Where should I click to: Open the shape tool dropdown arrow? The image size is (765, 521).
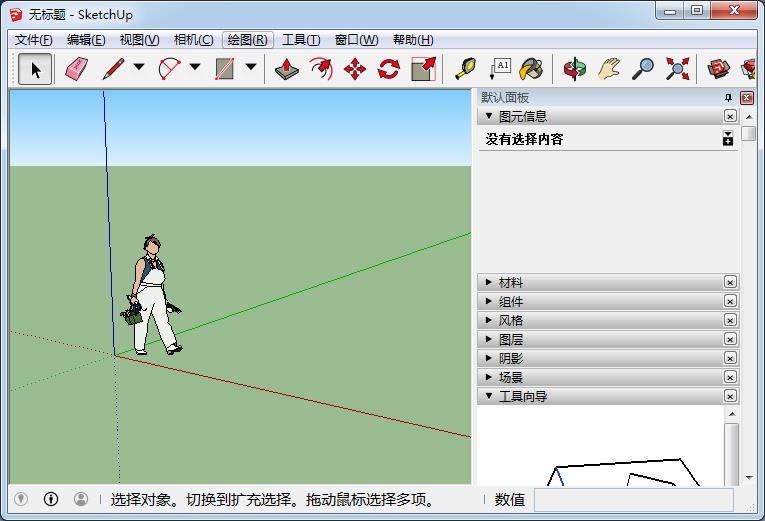coord(251,67)
